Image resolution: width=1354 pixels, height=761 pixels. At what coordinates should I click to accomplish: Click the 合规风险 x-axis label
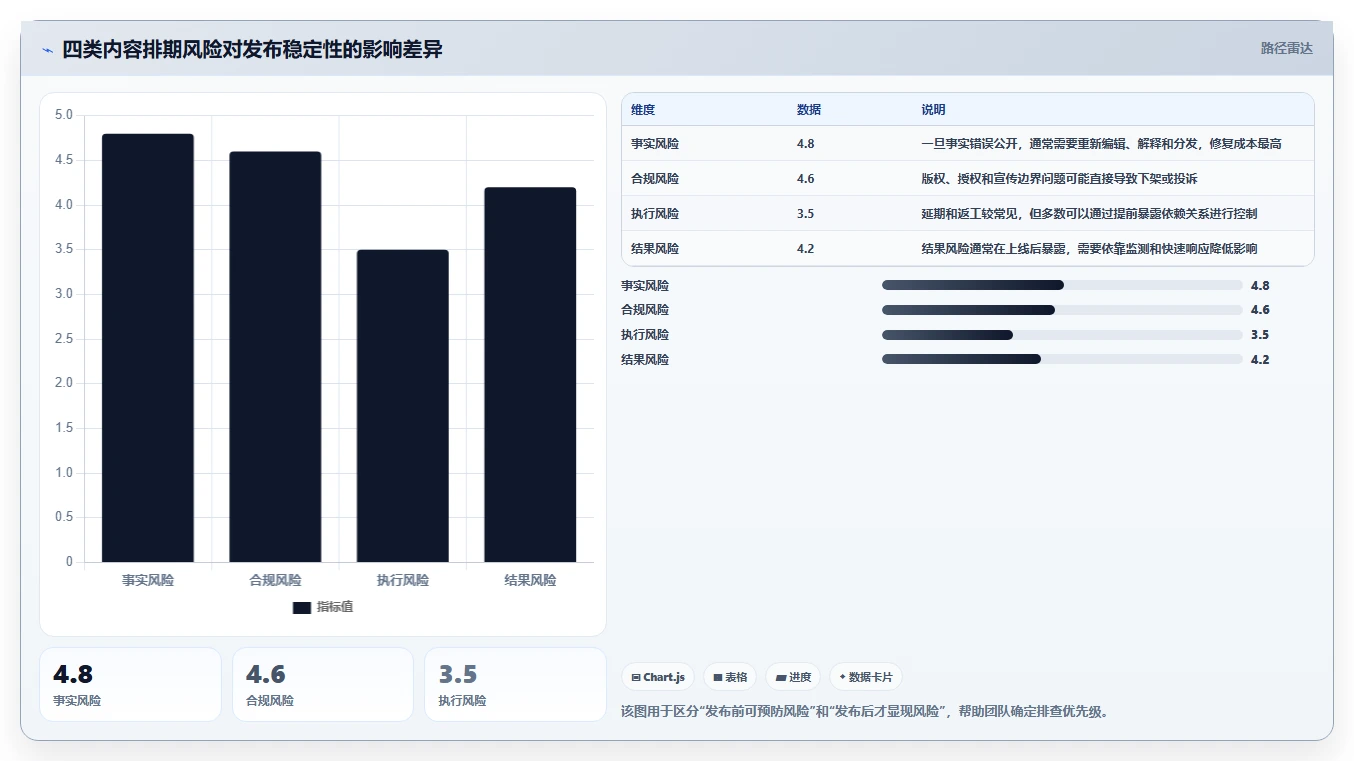(275, 580)
